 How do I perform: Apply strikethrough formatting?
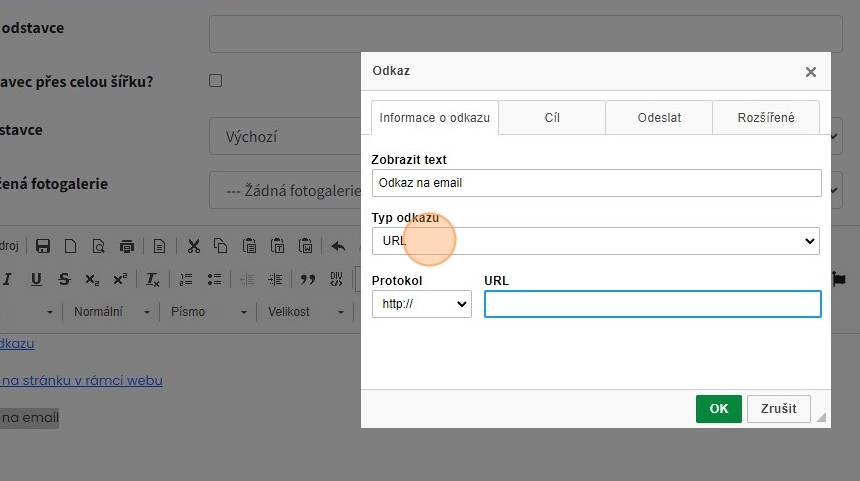point(65,279)
